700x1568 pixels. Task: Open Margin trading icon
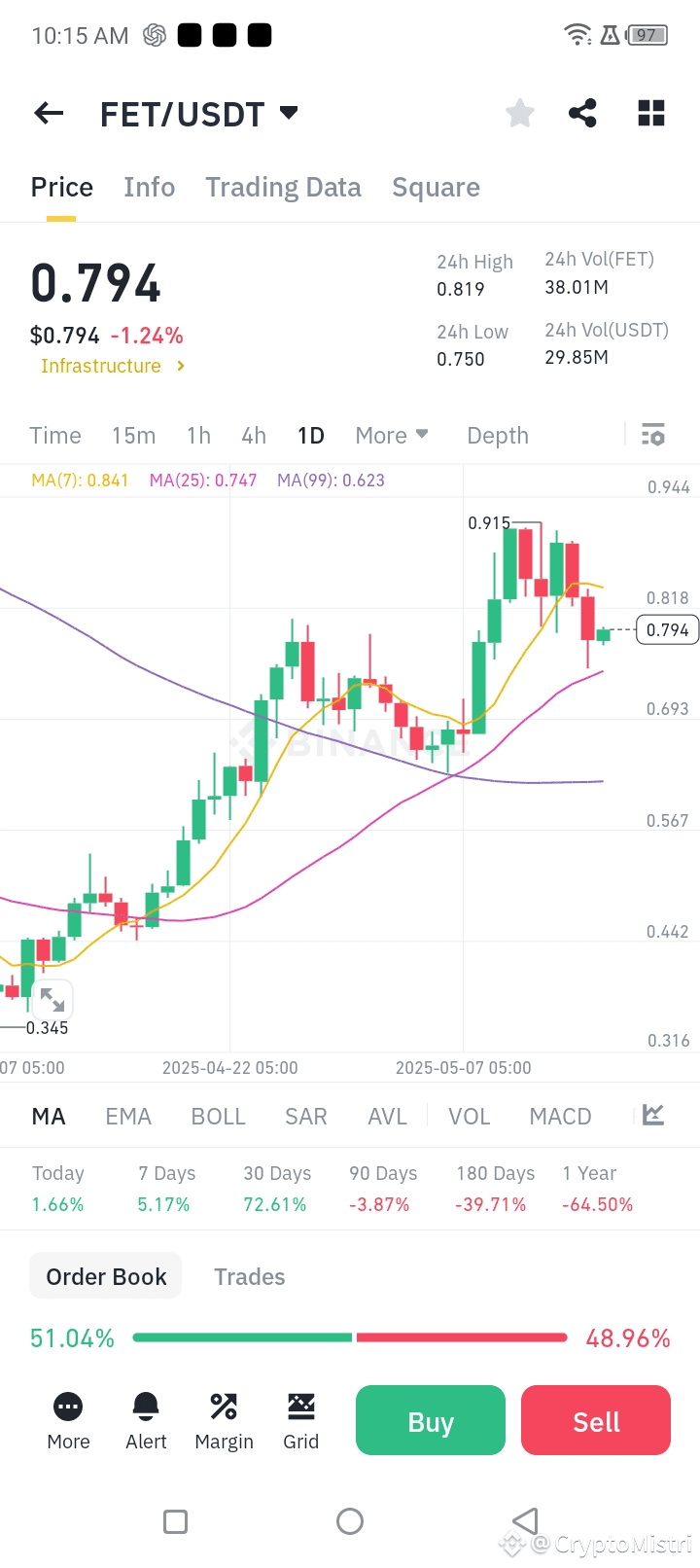pyautogui.click(x=224, y=1420)
